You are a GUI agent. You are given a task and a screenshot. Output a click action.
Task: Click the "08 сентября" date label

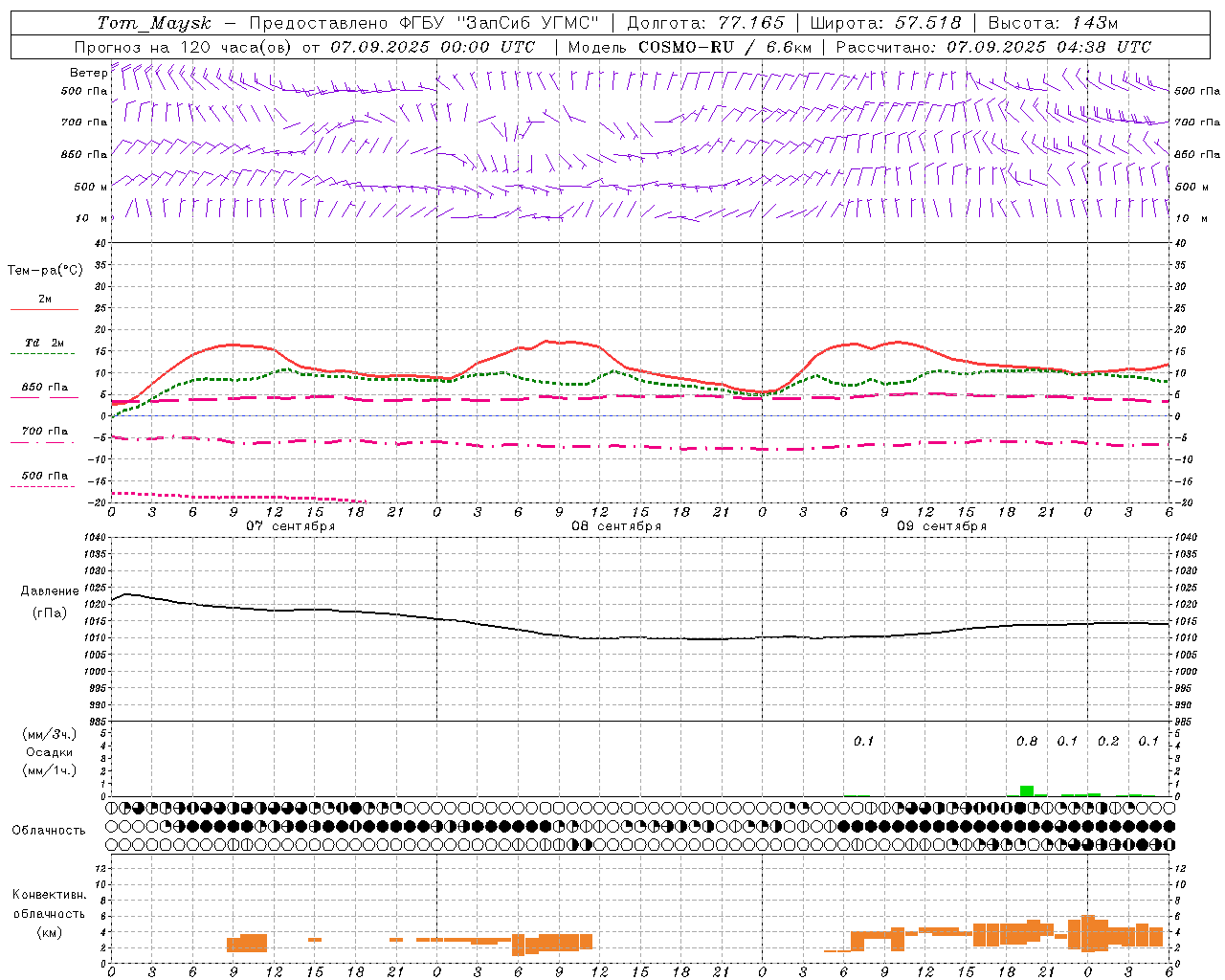tap(616, 526)
